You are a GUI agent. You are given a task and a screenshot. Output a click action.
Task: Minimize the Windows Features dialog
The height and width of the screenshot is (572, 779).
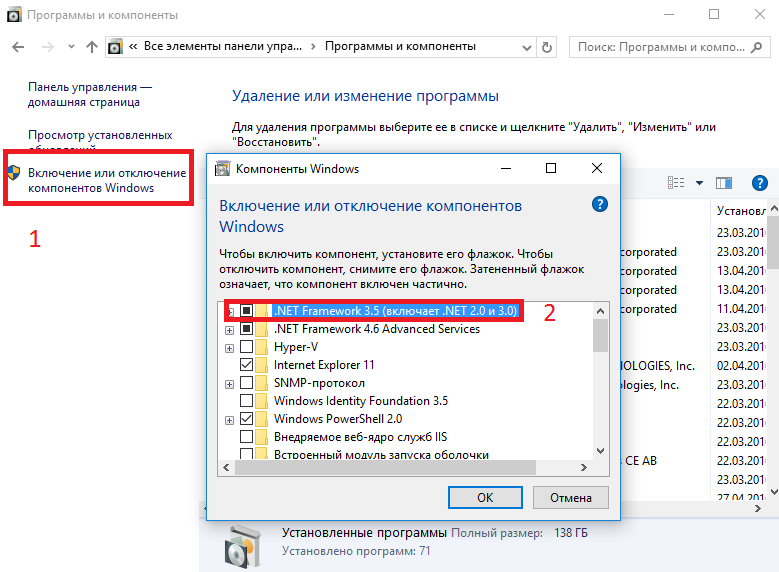506,168
